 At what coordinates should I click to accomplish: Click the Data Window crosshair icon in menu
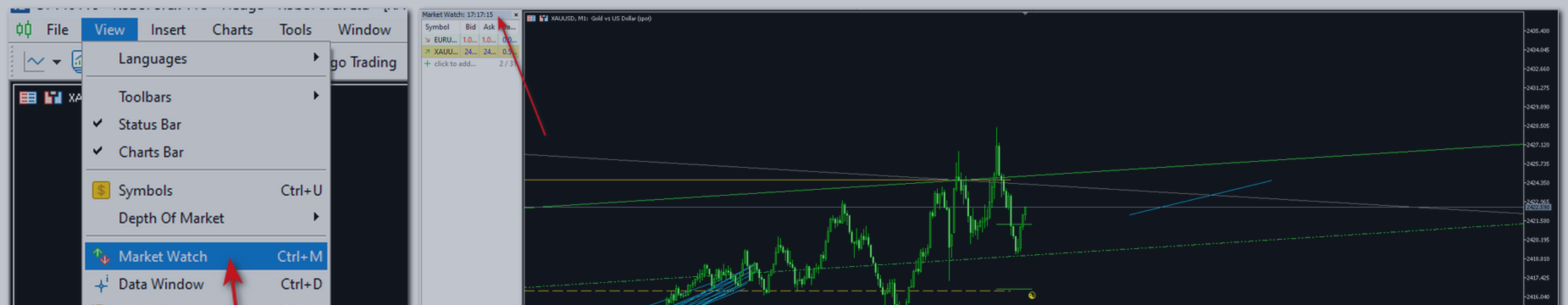click(x=101, y=285)
